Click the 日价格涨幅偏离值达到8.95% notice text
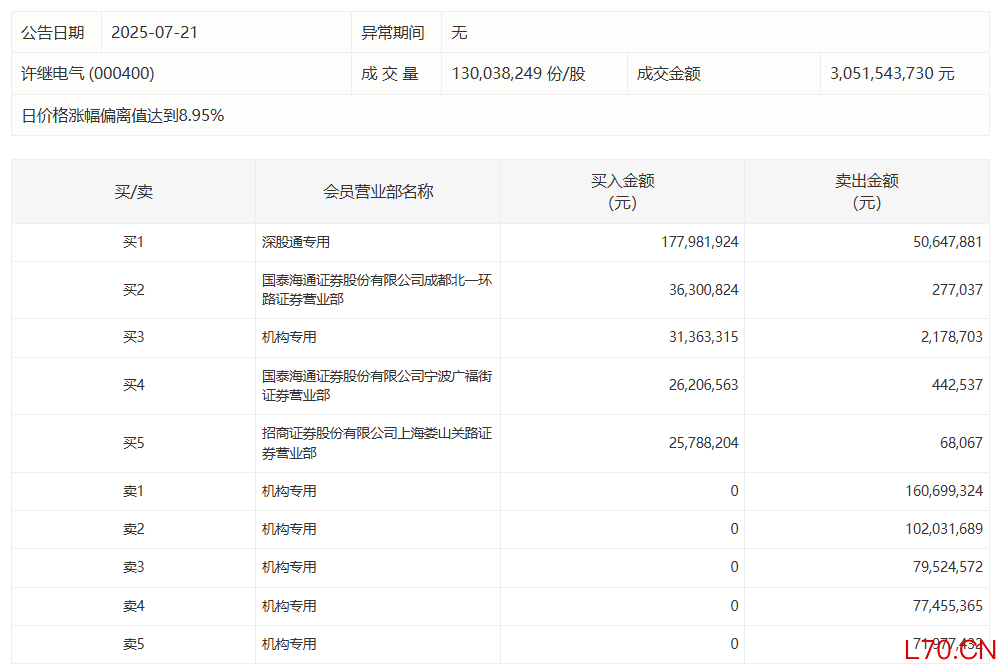 tap(123, 116)
